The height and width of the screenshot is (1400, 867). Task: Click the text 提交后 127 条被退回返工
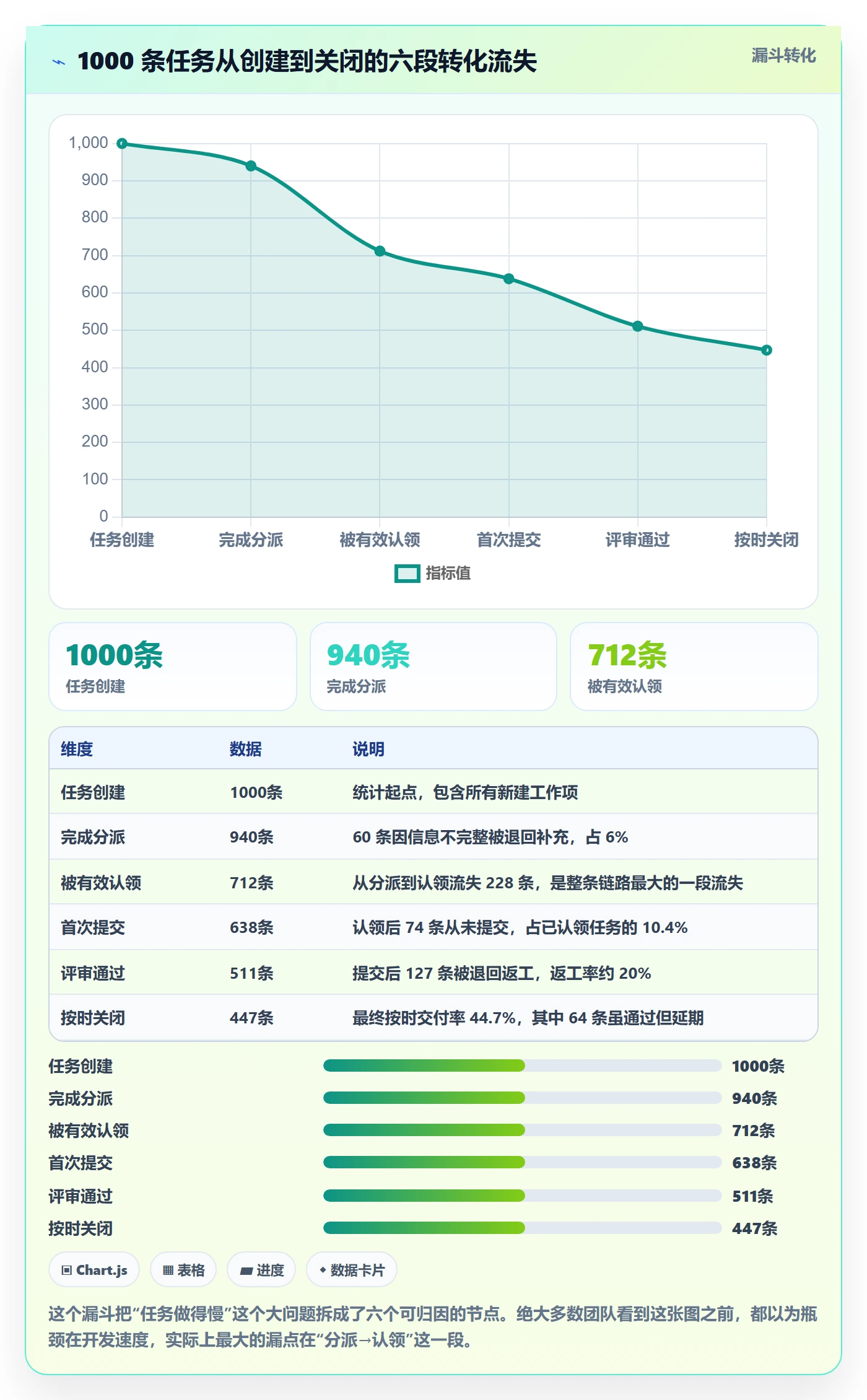coord(443,973)
